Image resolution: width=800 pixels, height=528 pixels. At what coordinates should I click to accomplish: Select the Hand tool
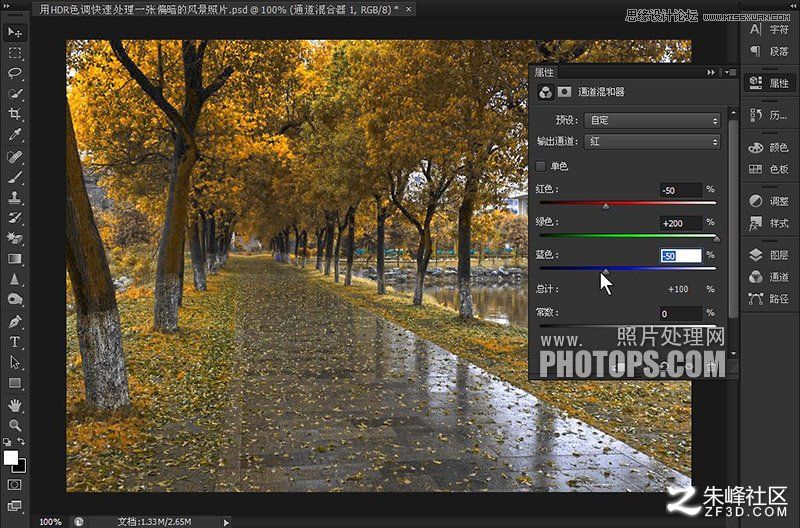[15, 406]
